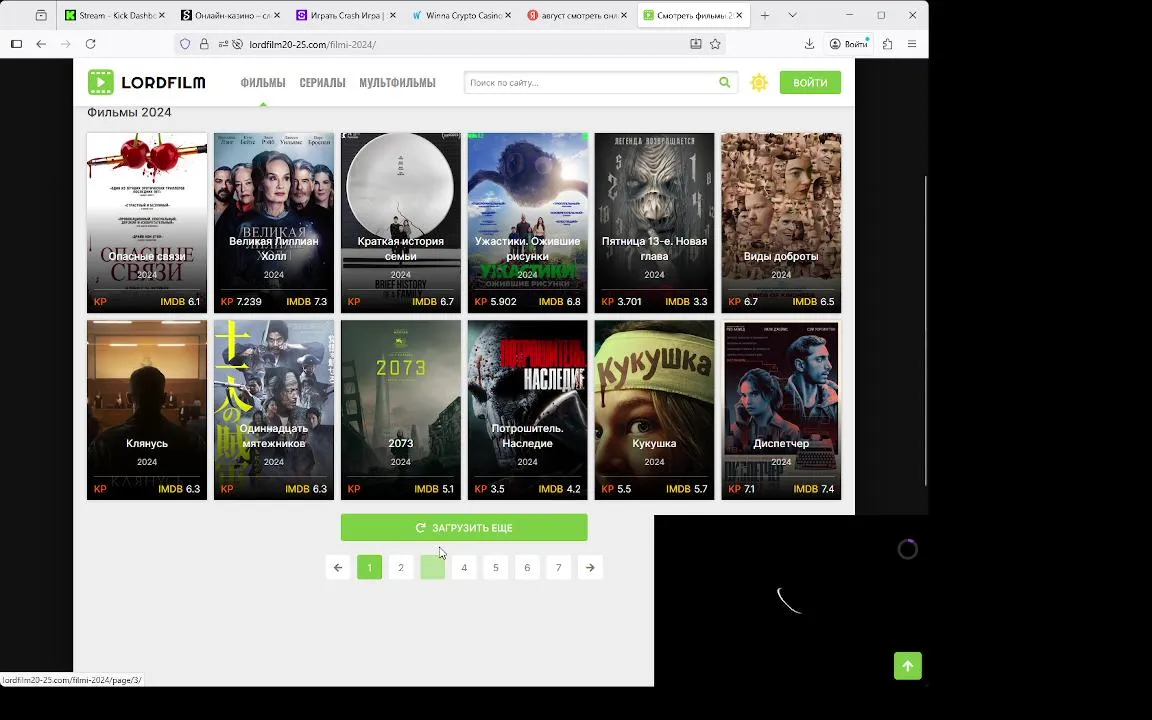1152x720 pixels.
Task: Open the Одиннадцать мятежников poster
Action: coord(273,410)
